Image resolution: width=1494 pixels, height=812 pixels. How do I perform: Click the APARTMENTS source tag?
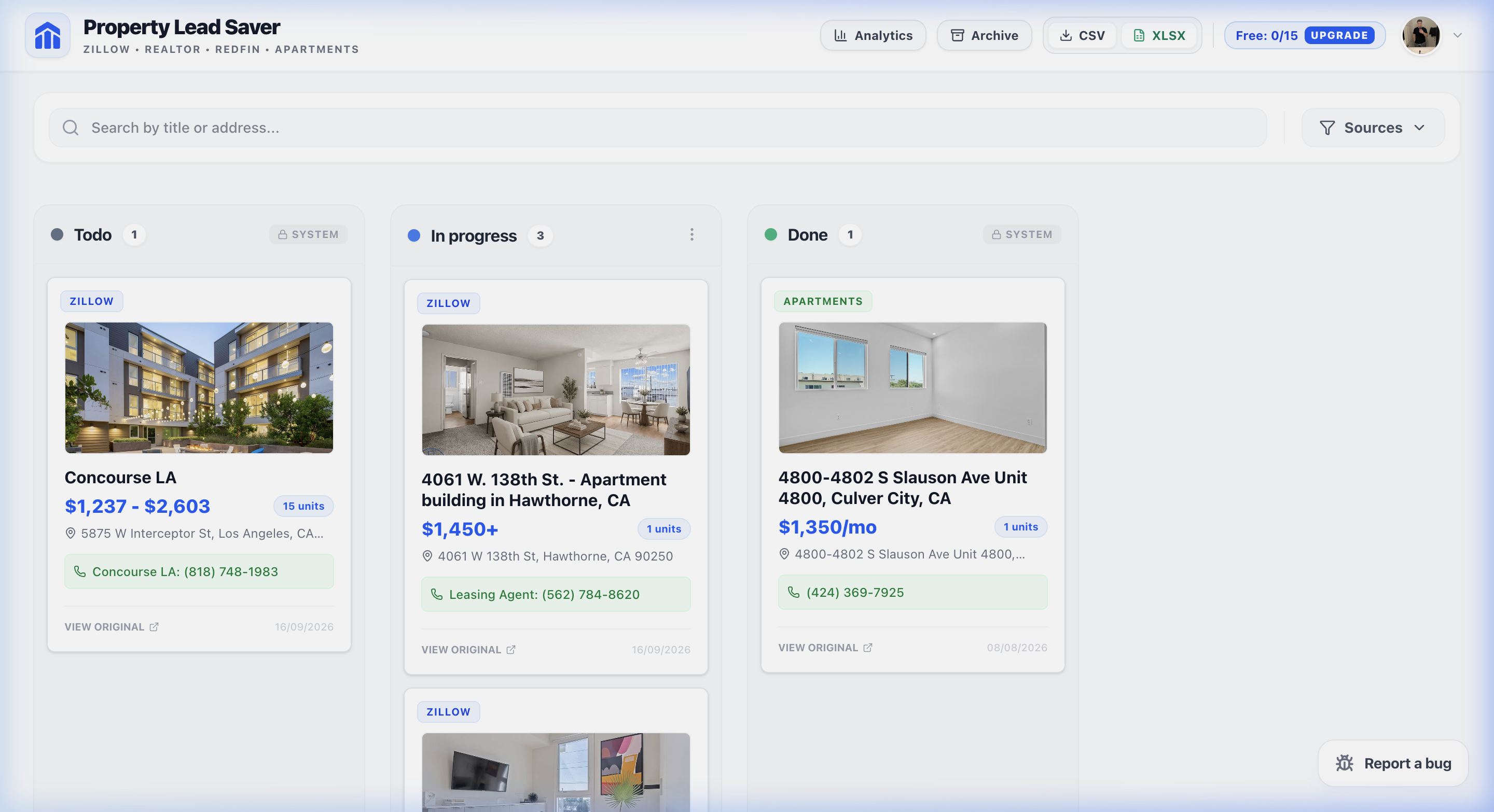[x=823, y=301]
